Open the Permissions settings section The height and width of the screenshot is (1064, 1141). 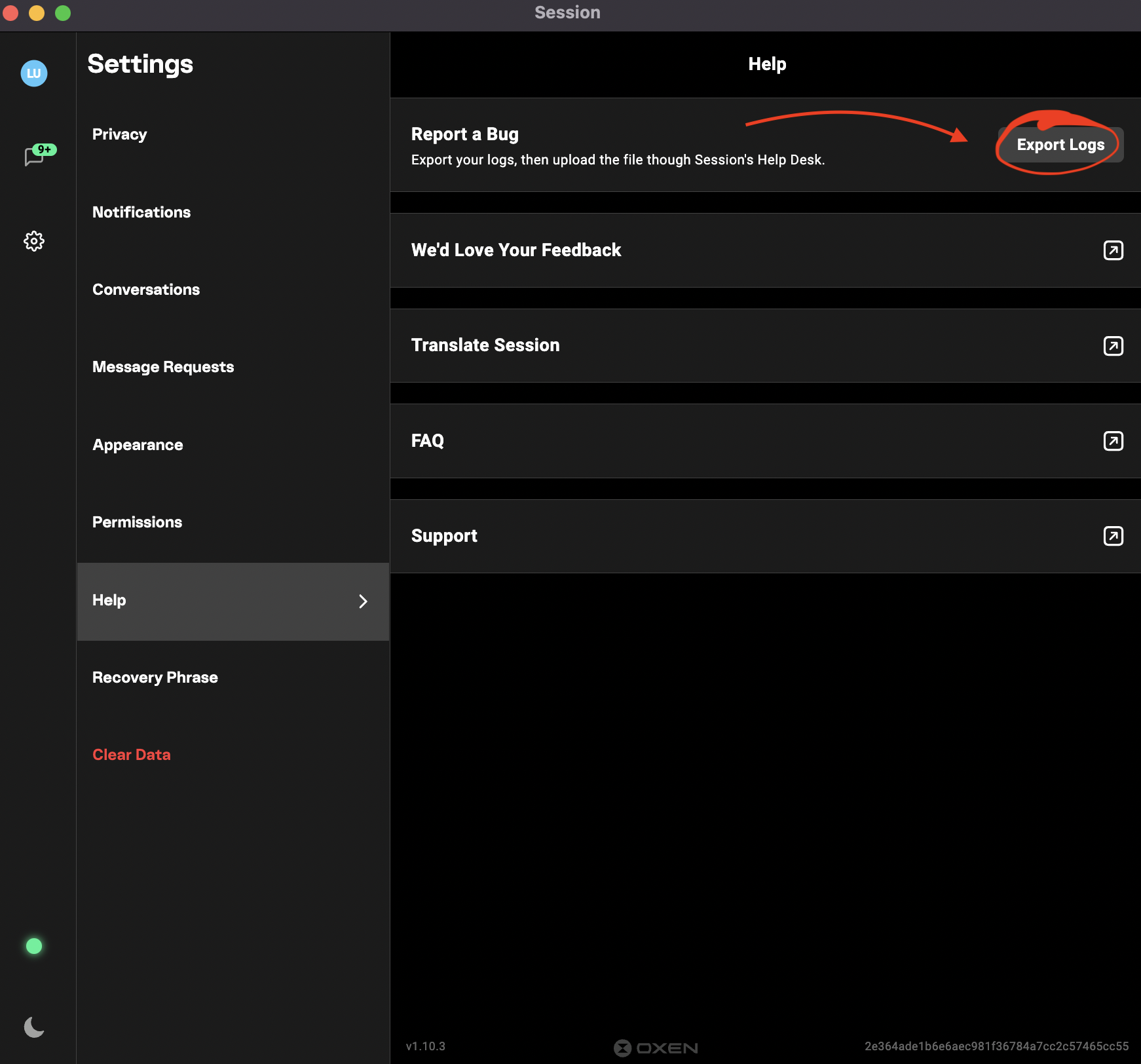[137, 522]
